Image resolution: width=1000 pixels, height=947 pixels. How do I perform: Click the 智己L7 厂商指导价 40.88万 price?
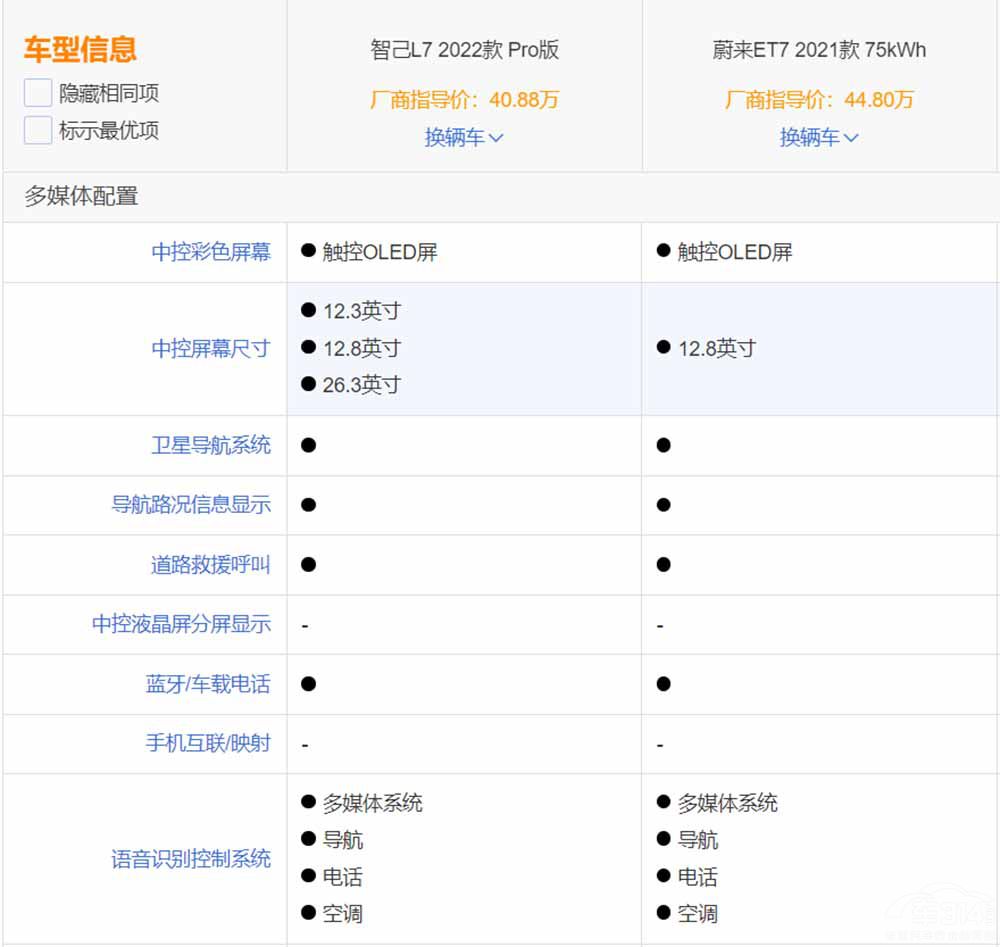[464, 100]
